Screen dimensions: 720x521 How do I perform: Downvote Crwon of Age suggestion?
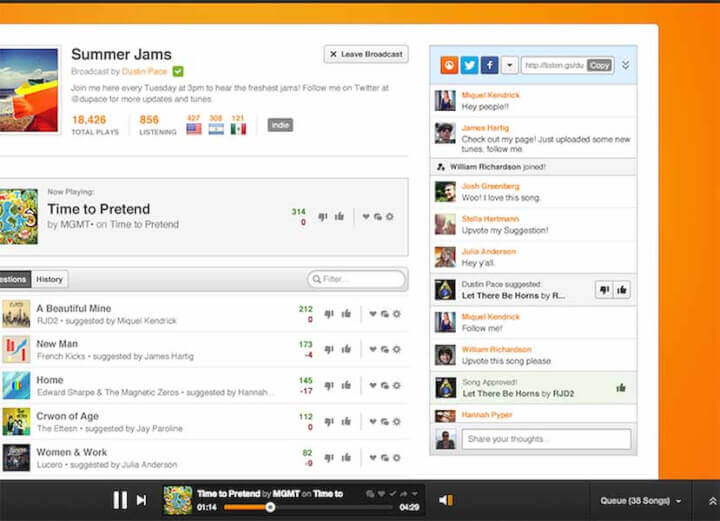click(329, 421)
